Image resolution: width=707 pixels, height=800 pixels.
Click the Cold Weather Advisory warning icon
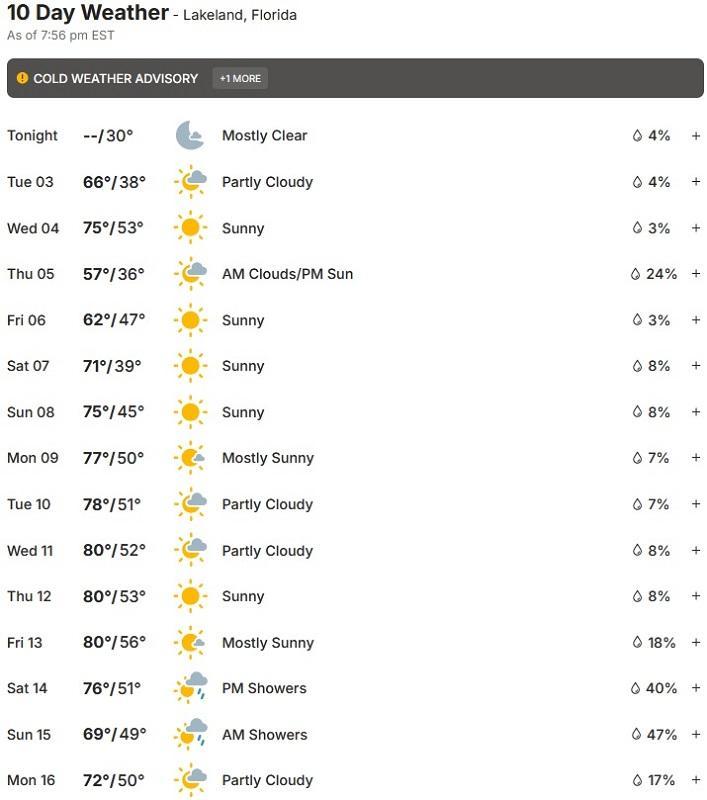click(x=22, y=78)
